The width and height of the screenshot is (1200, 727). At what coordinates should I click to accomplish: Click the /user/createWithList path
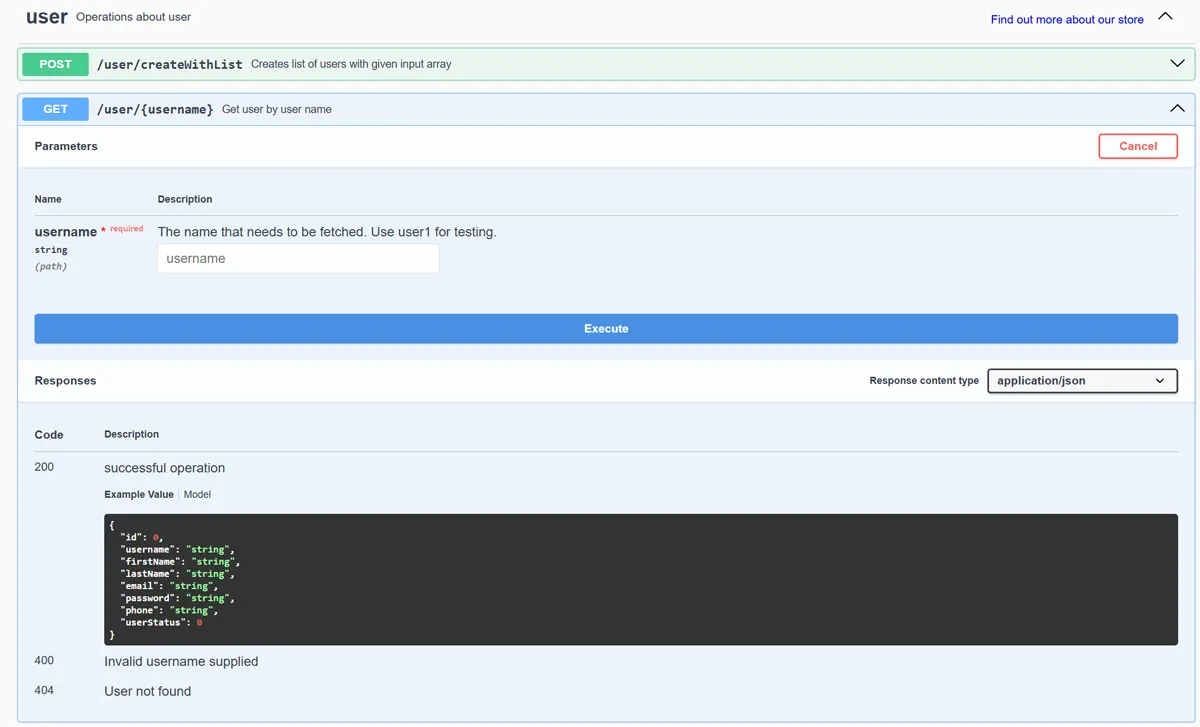pyautogui.click(x=170, y=64)
